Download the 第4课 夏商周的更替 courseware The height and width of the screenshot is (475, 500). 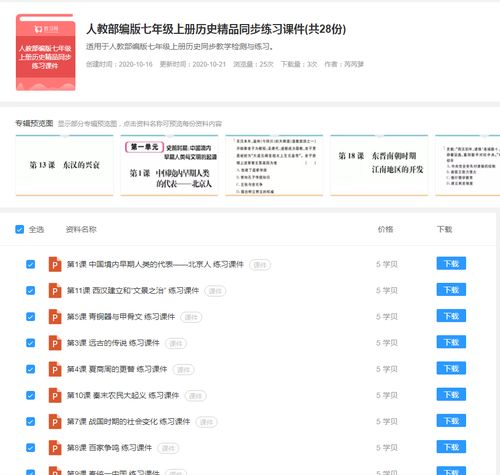click(x=451, y=368)
